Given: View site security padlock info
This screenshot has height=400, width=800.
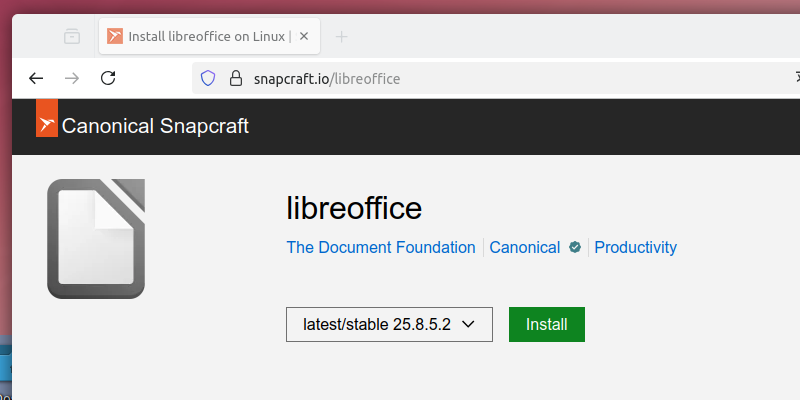Looking at the screenshot, I should point(236,77).
